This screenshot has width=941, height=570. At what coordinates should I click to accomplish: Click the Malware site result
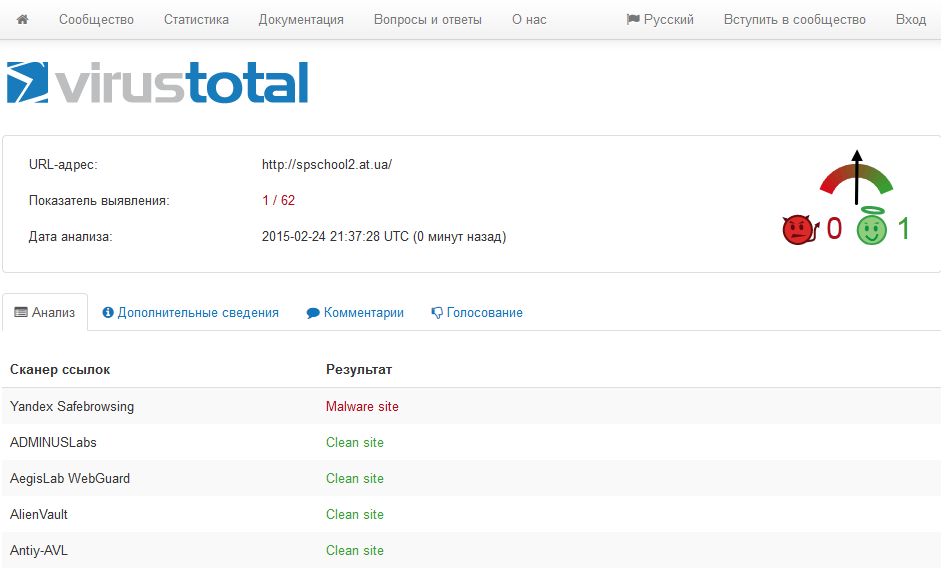click(362, 406)
